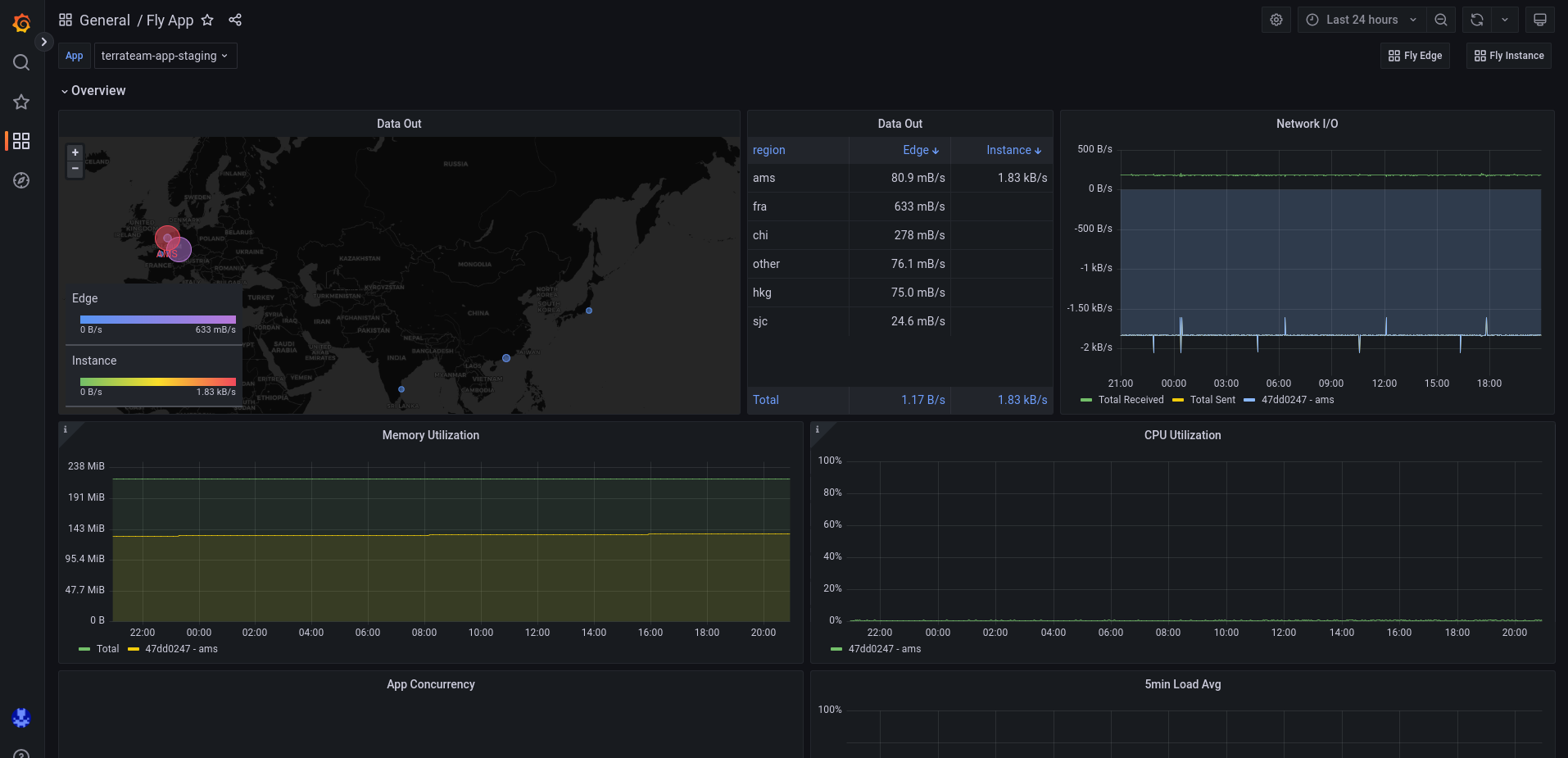Click General in the breadcrumb

pos(104,20)
